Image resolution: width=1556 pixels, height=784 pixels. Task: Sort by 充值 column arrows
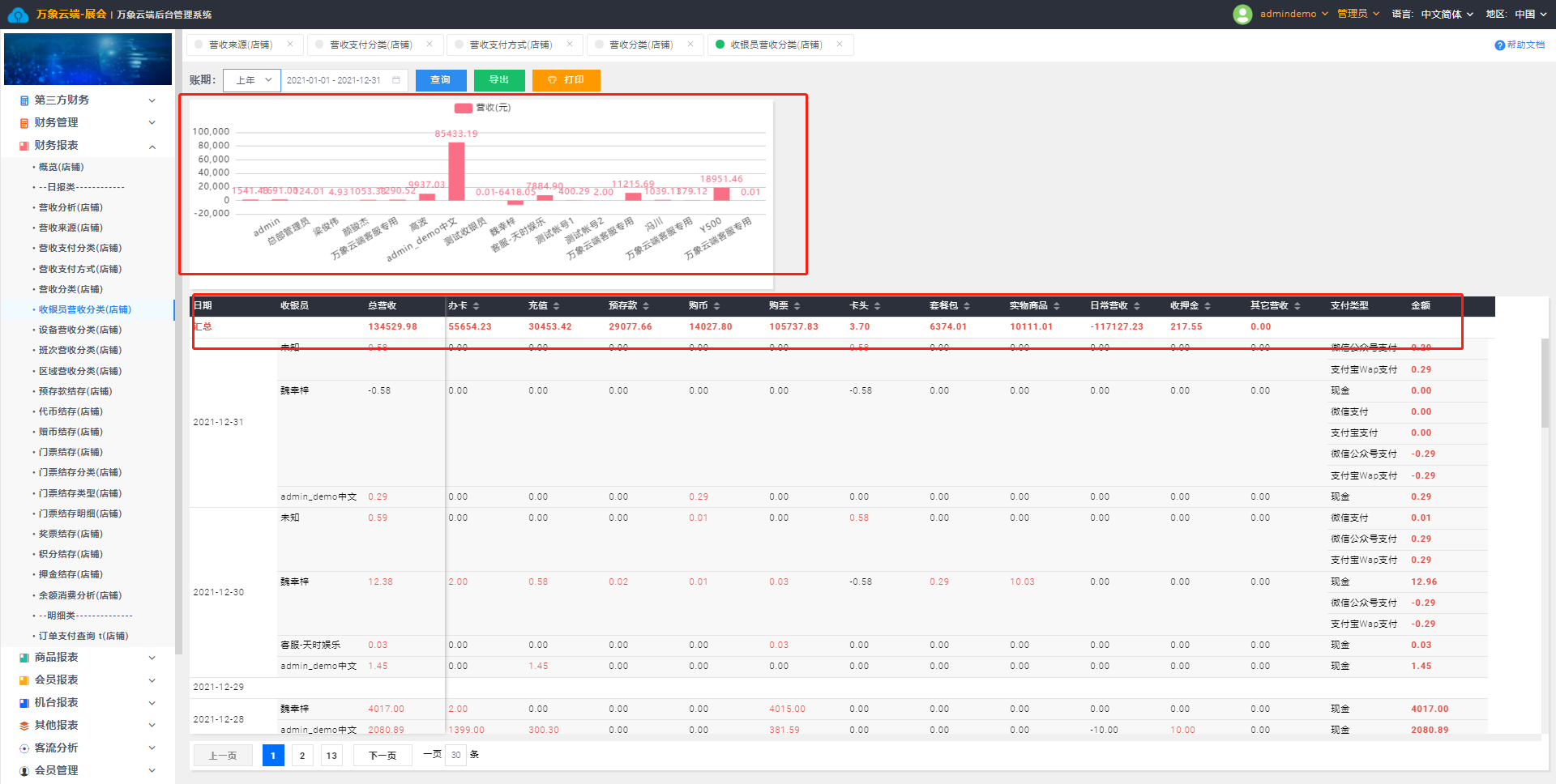557,306
